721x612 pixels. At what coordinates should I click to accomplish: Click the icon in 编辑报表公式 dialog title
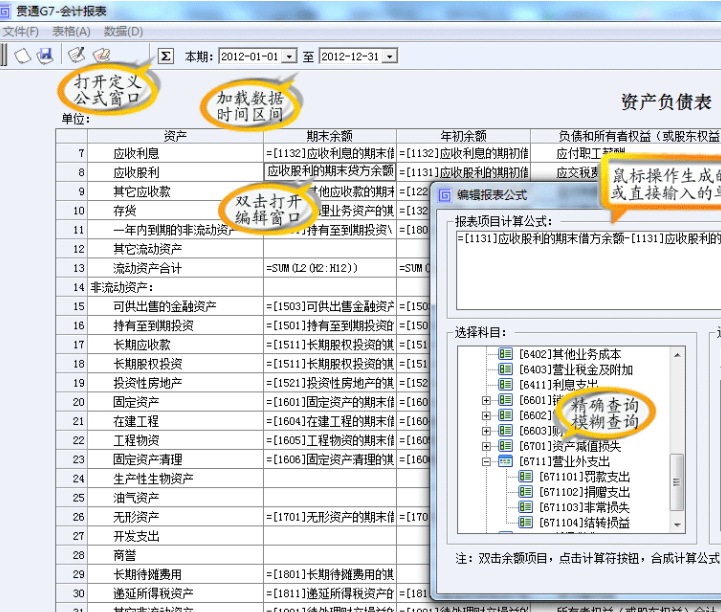click(445, 195)
